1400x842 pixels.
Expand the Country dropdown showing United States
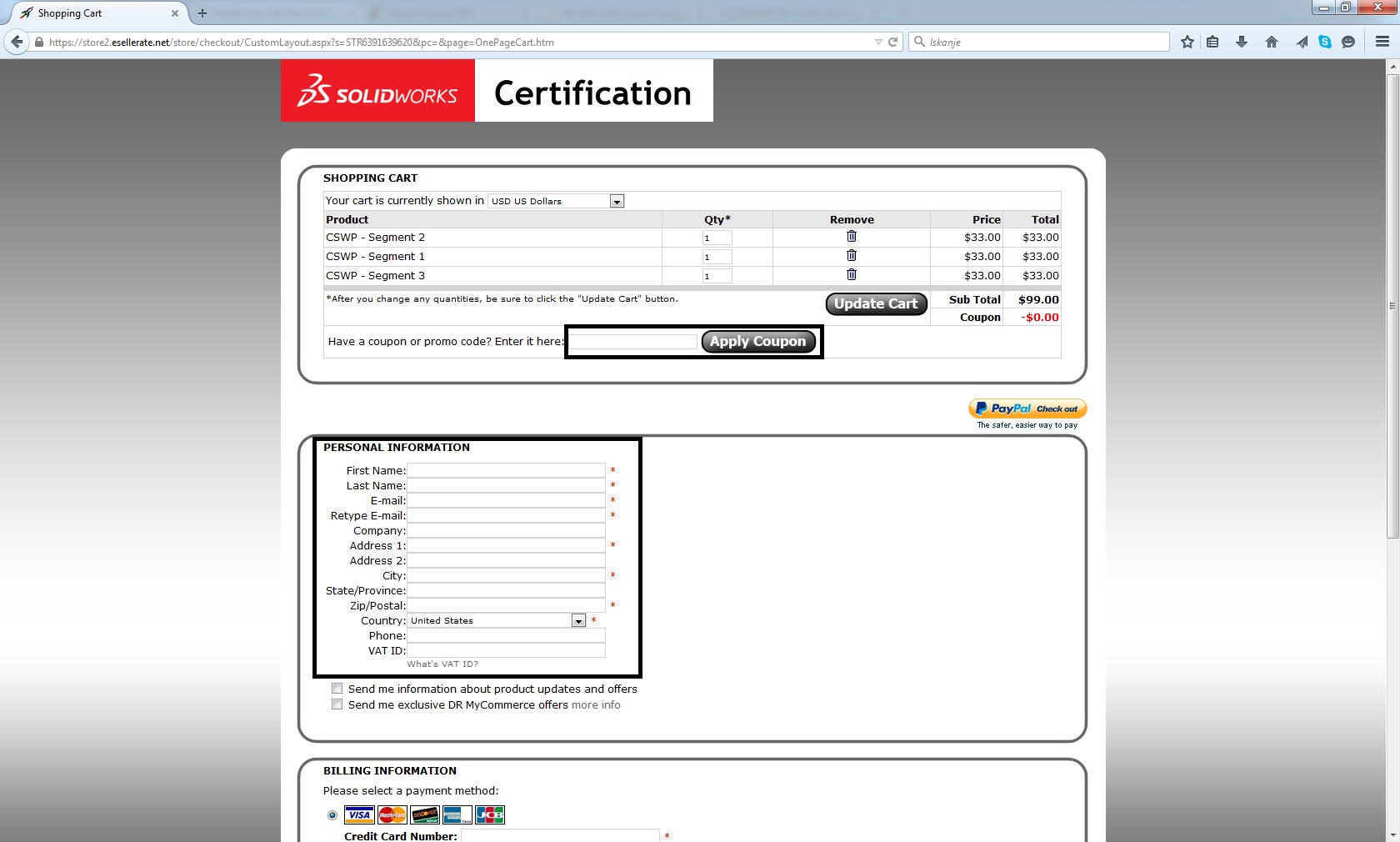pyautogui.click(x=578, y=620)
